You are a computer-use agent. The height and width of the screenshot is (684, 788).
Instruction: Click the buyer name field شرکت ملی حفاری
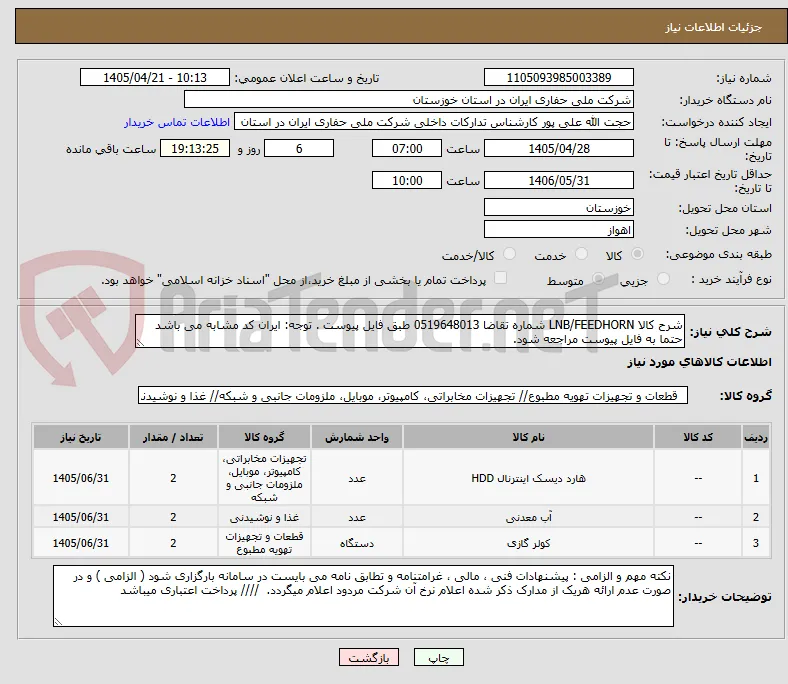click(409, 100)
